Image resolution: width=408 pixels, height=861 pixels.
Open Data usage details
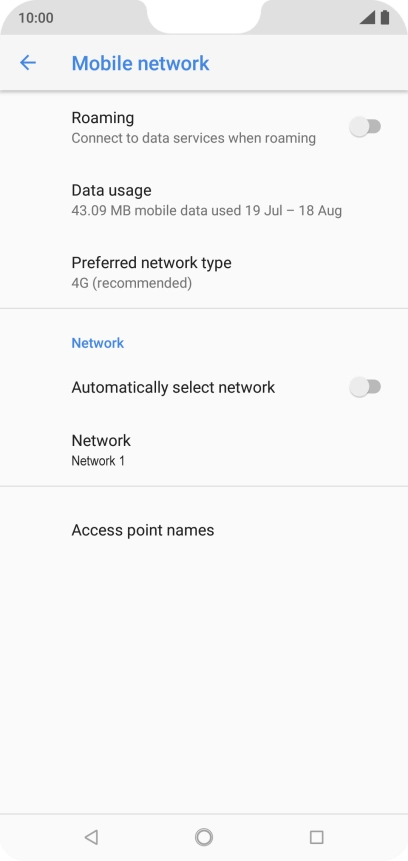pyautogui.click(x=204, y=200)
